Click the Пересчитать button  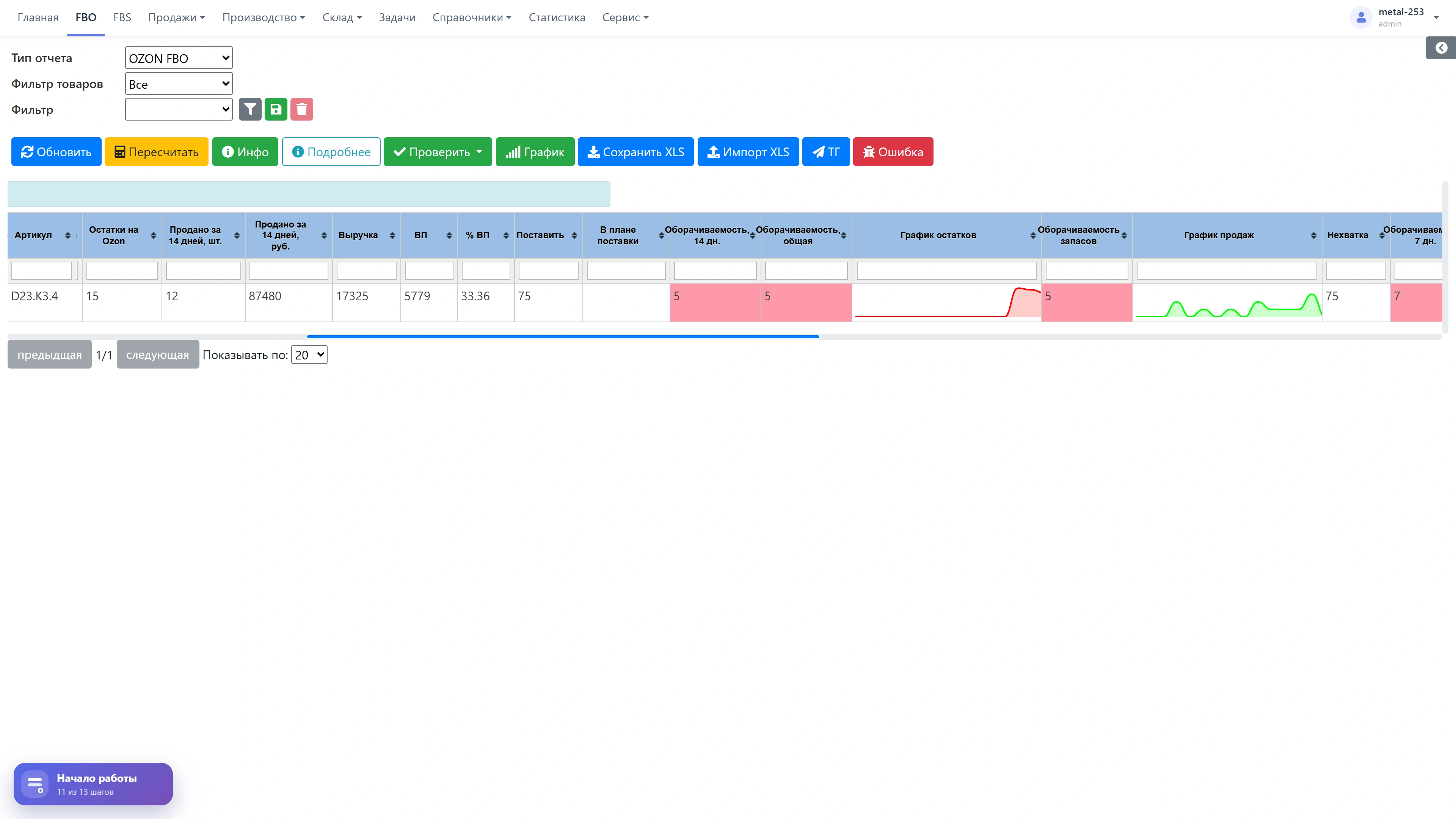coord(157,152)
